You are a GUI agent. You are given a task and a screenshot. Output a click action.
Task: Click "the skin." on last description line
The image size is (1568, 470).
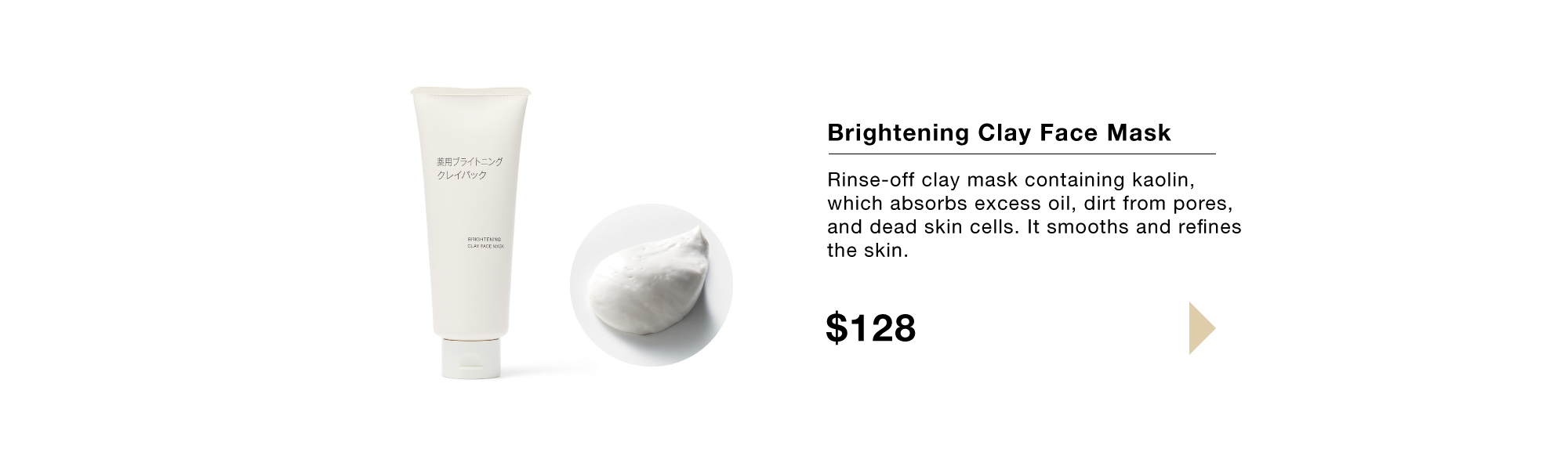(867, 251)
